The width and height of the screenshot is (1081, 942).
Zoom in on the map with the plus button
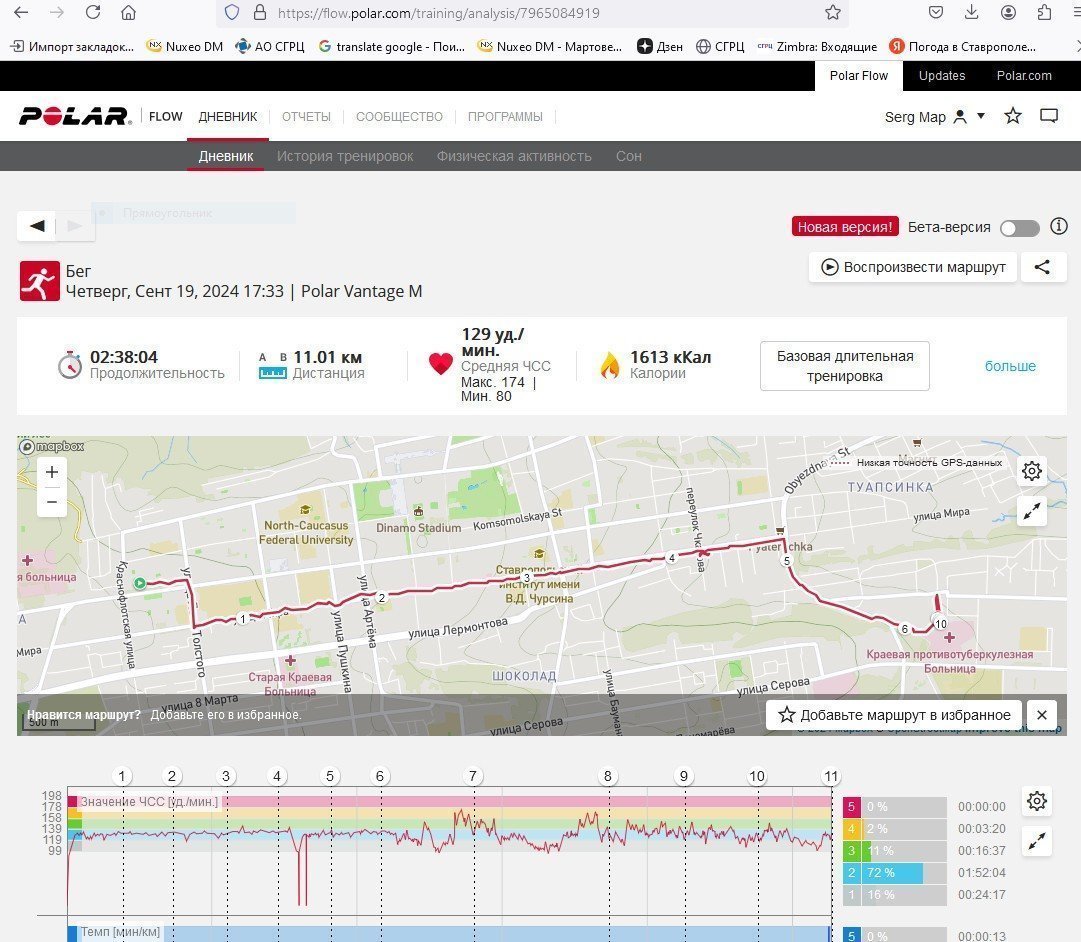(x=52, y=472)
